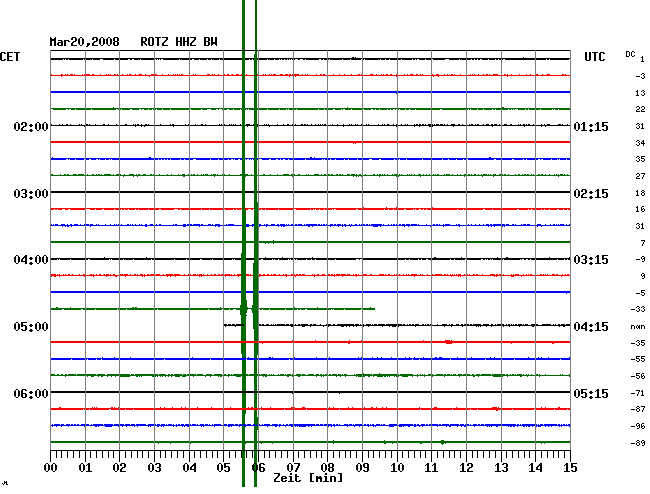This screenshot has height=494, width=650.
Task: Click the DC value -56
Action: point(638,376)
